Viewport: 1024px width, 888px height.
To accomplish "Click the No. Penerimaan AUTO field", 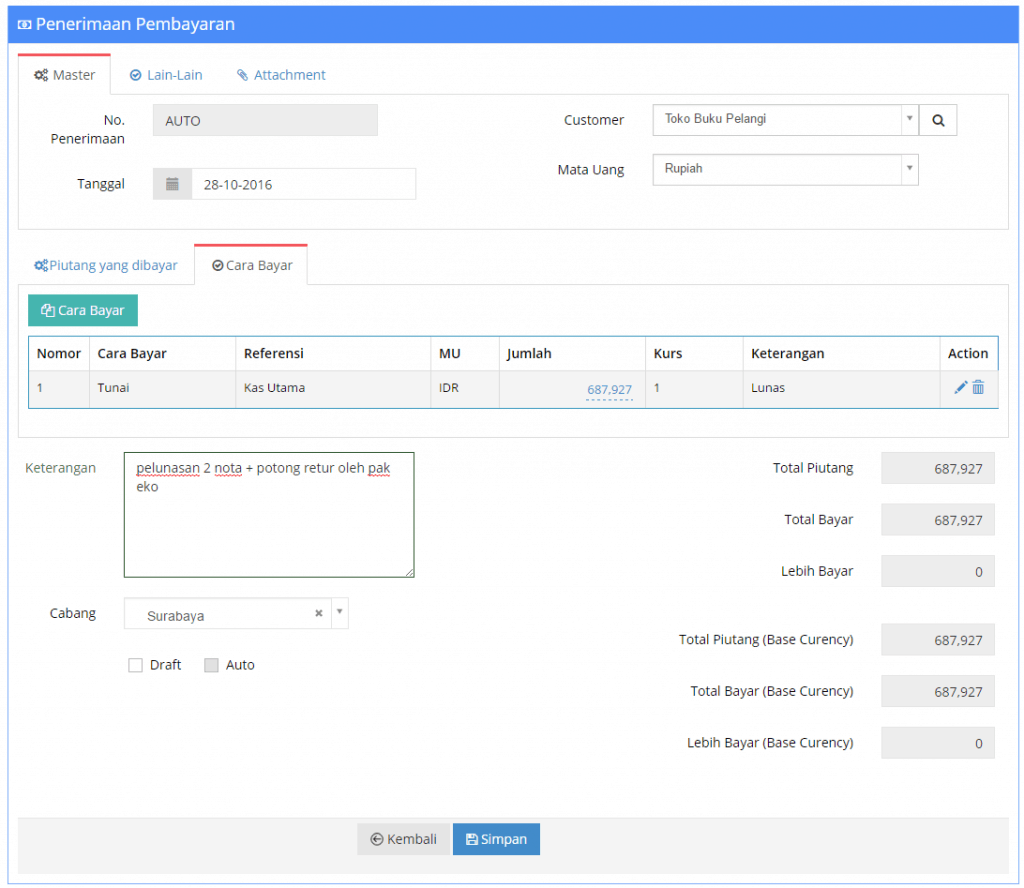I will [265, 120].
